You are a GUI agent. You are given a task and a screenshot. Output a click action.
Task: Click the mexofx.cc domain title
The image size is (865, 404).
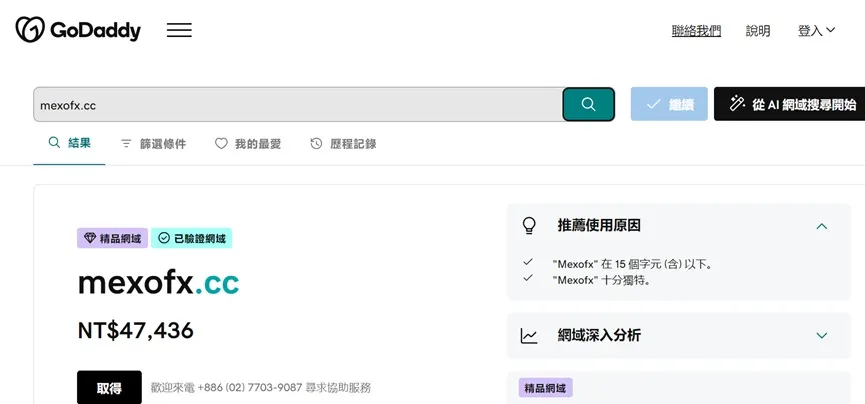158,283
